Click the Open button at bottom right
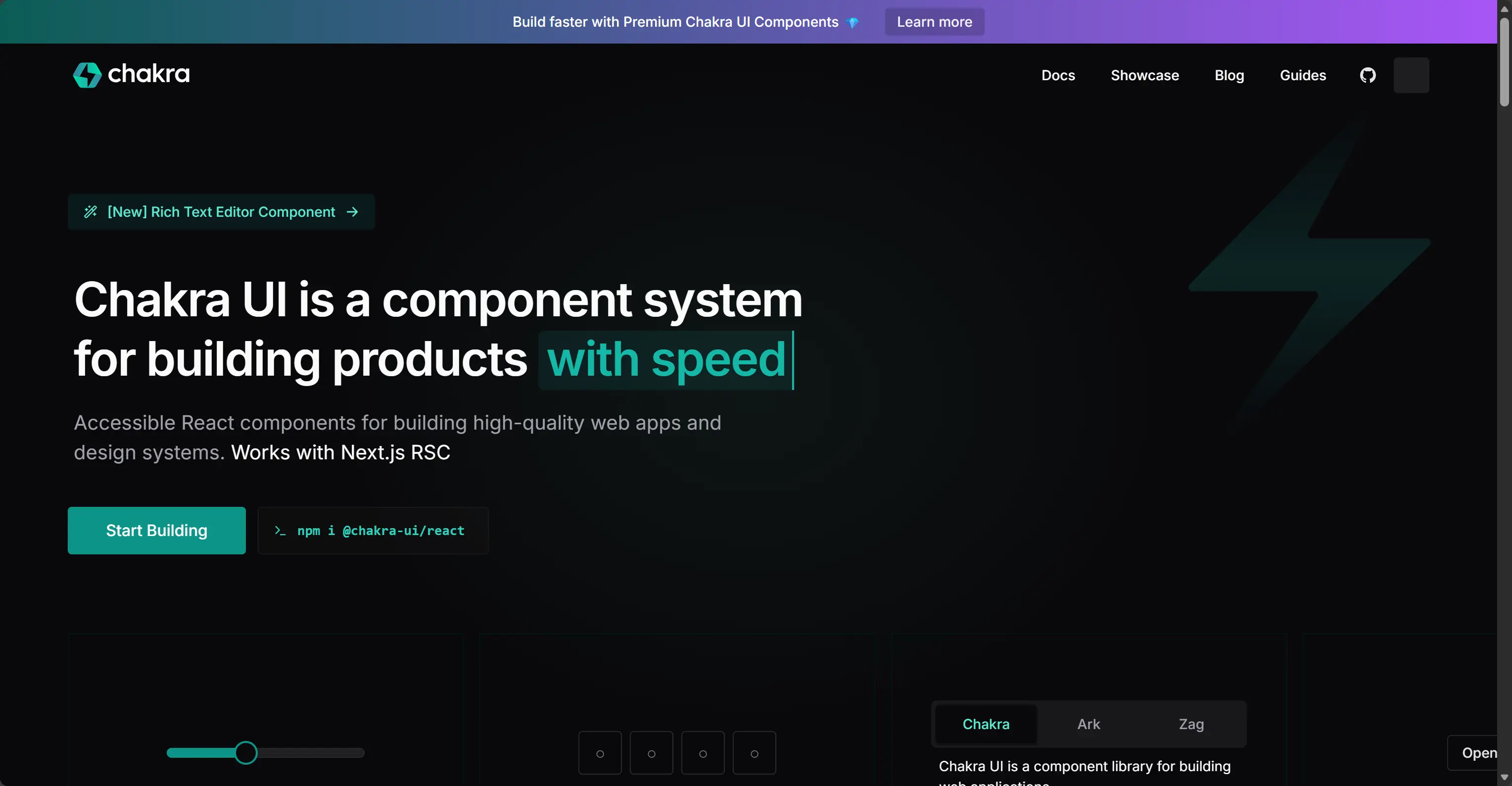This screenshot has width=1512, height=786. (x=1480, y=752)
